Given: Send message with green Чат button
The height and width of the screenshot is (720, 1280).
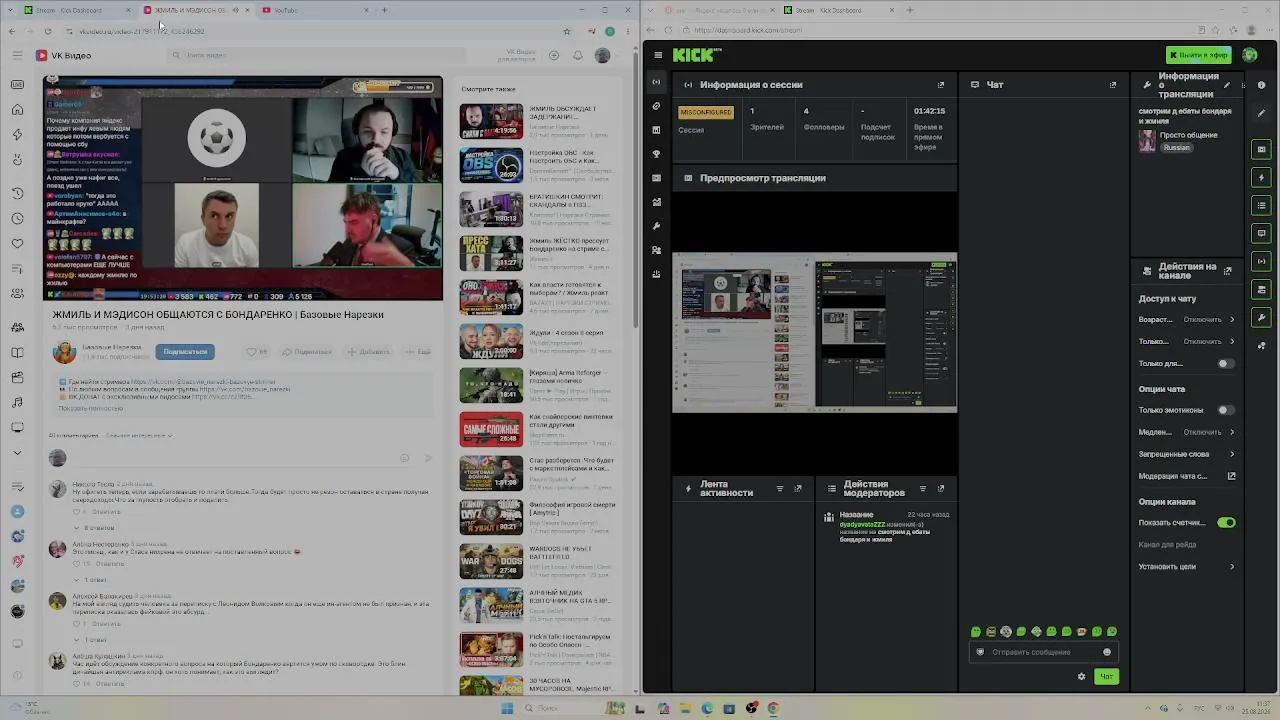Looking at the screenshot, I should pos(1105,677).
